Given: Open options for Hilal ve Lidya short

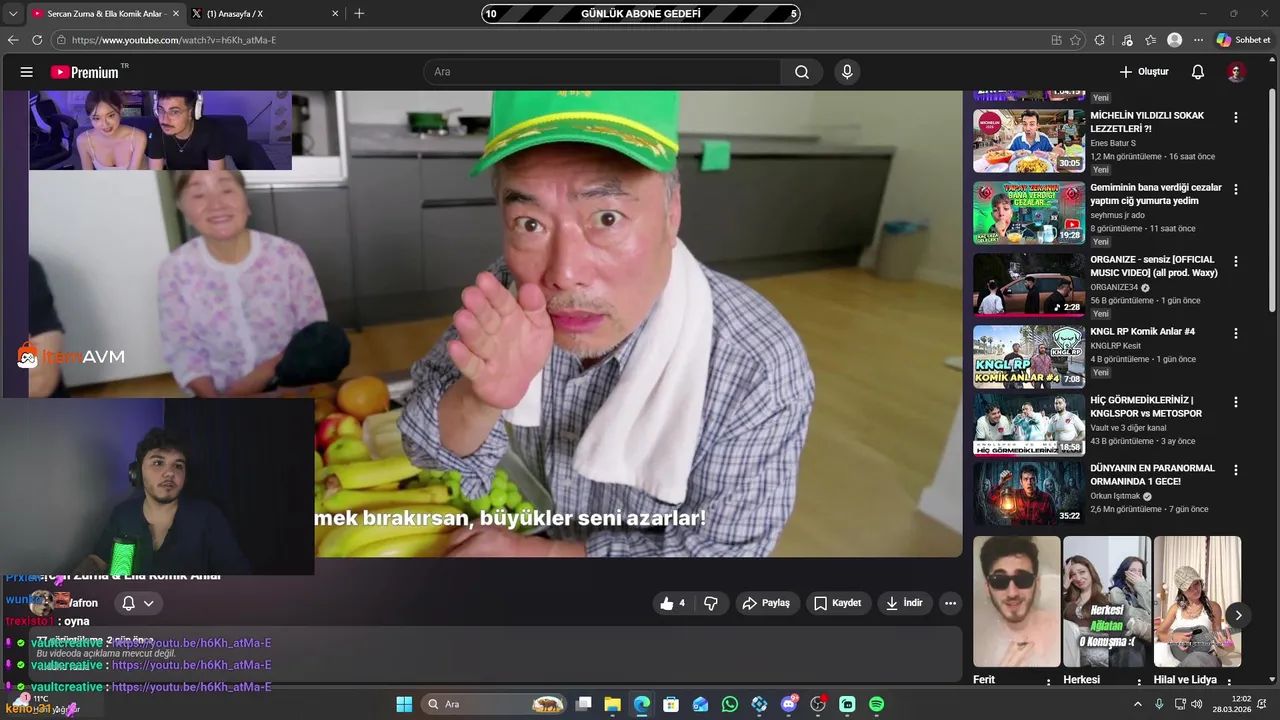Looking at the screenshot, I should tap(1229, 682).
